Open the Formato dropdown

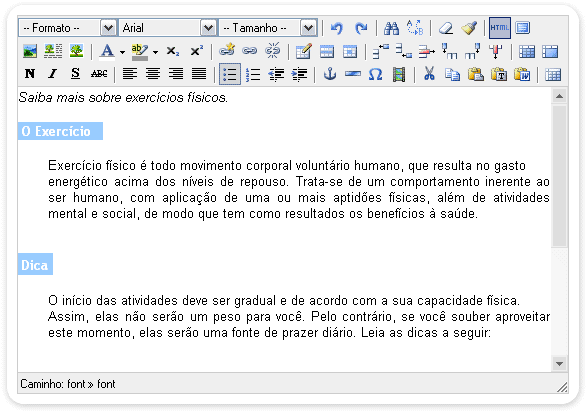point(67,28)
